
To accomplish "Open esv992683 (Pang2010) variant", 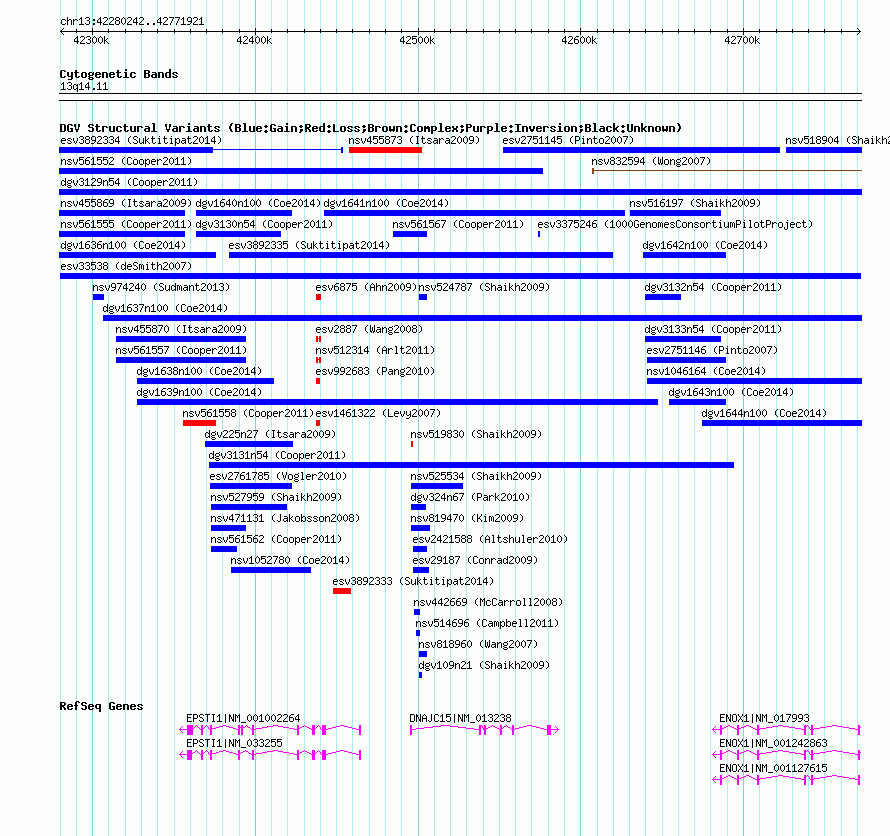I will tap(318, 381).
